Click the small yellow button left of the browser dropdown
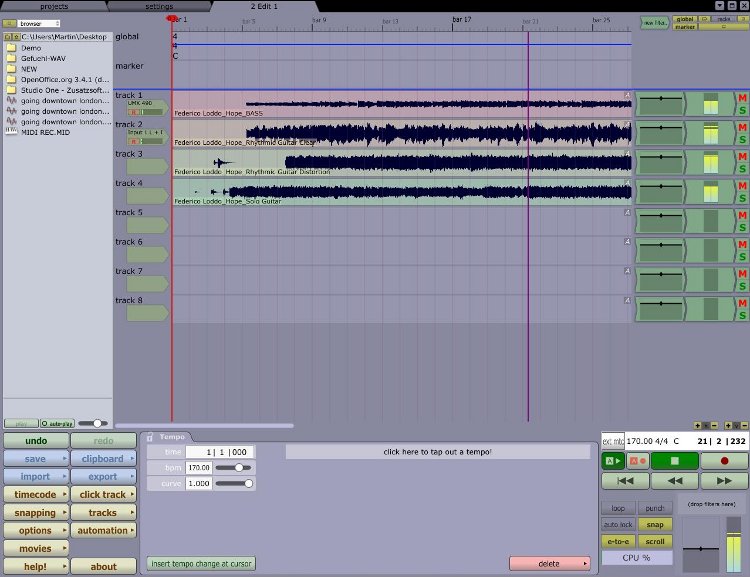Image resolution: width=750 pixels, height=577 pixels. [9, 23]
